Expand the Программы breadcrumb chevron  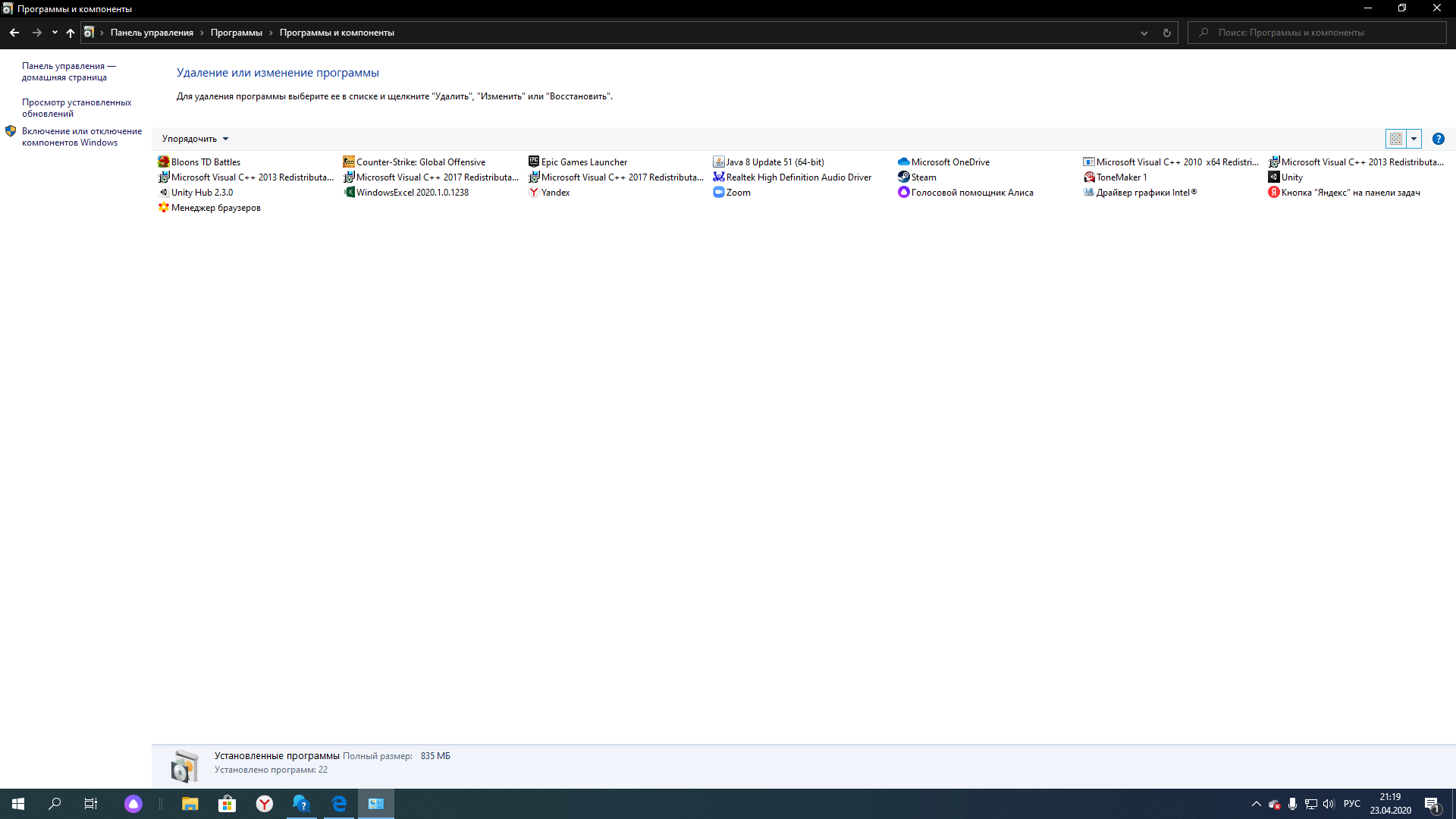(x=271, y=33)
